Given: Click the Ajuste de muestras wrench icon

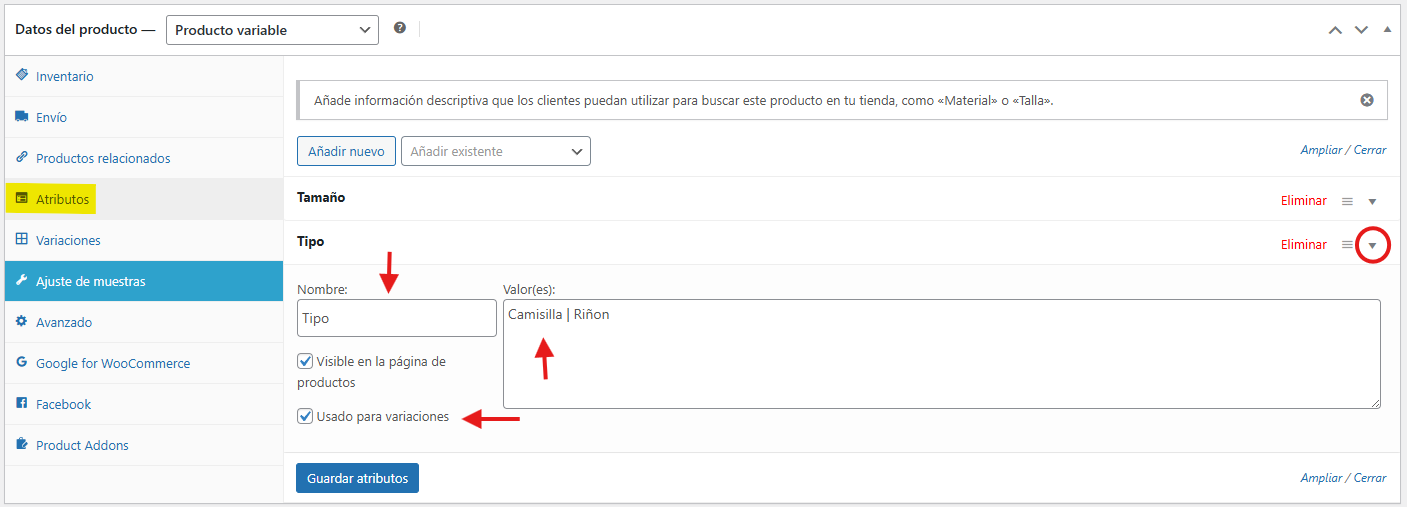Looking at the screenshot, I should (x=22, y=281).
